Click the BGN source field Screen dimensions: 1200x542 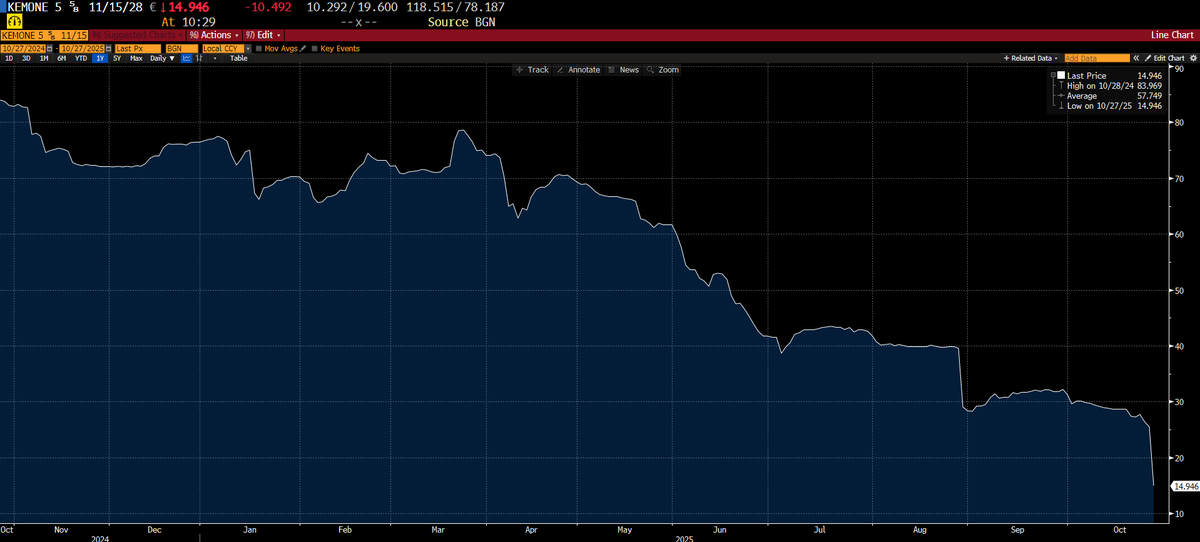181,48
